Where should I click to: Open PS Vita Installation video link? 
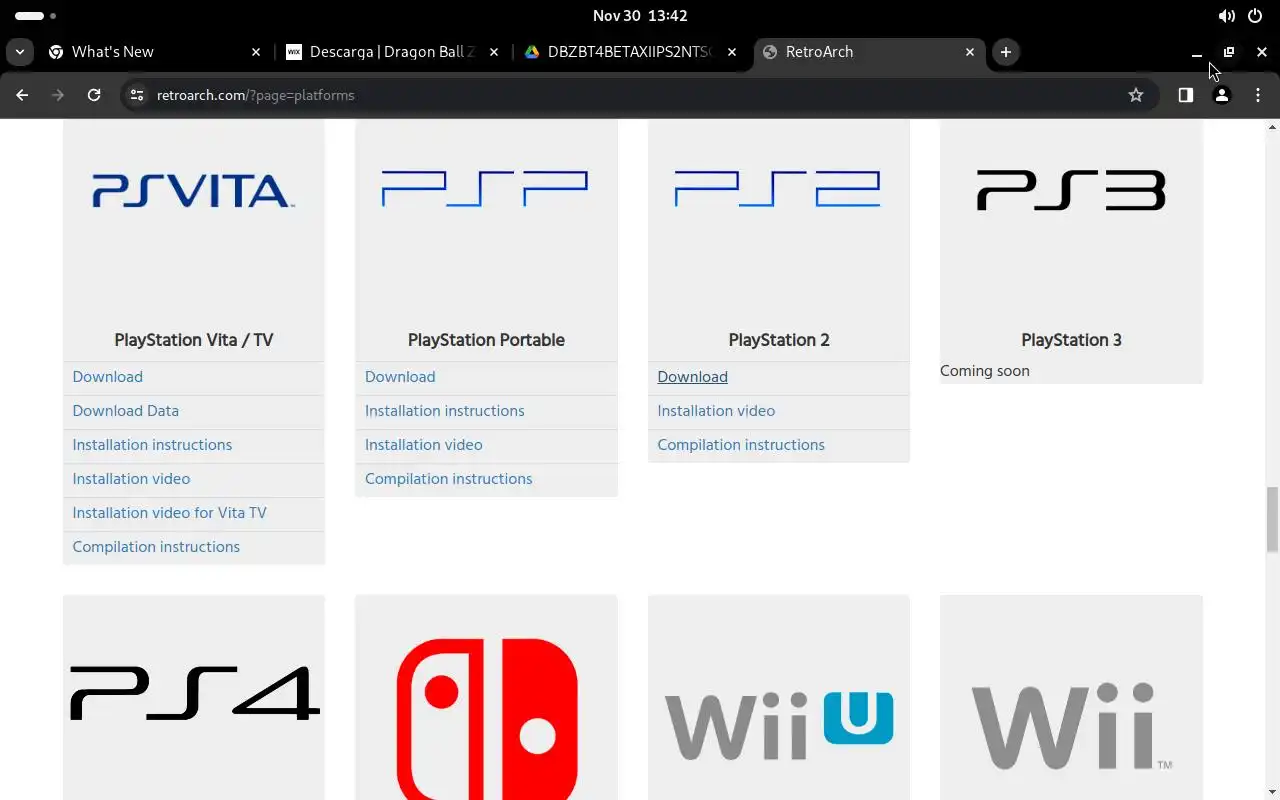pos(131,479)
